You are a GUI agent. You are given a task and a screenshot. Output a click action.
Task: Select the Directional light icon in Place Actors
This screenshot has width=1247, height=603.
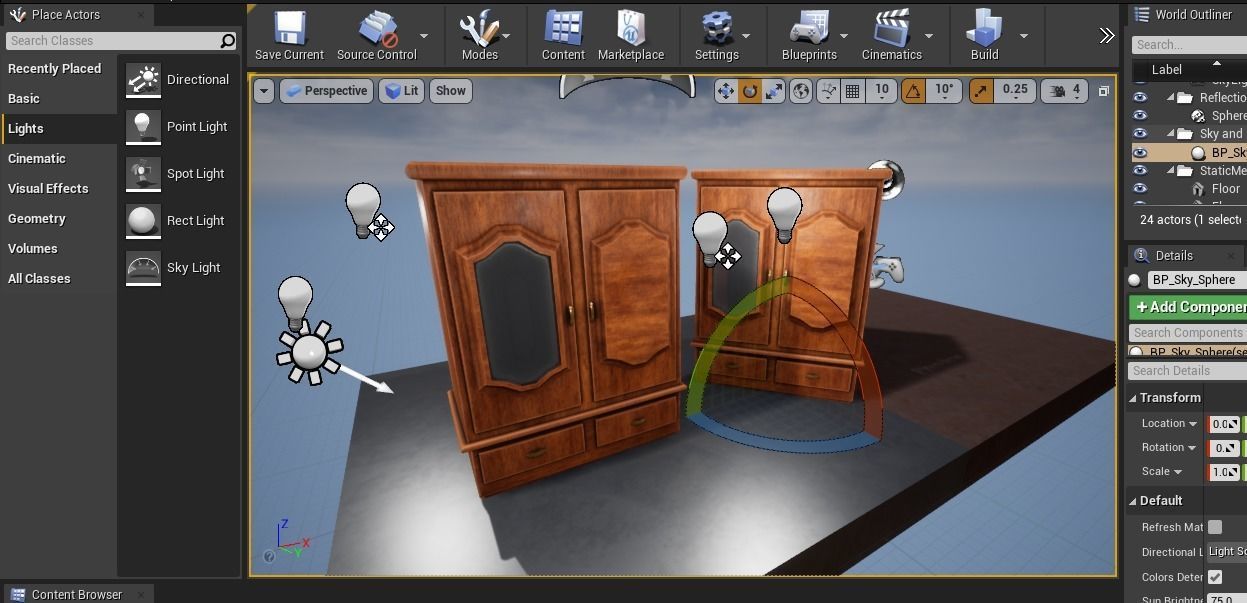[143, 80]
